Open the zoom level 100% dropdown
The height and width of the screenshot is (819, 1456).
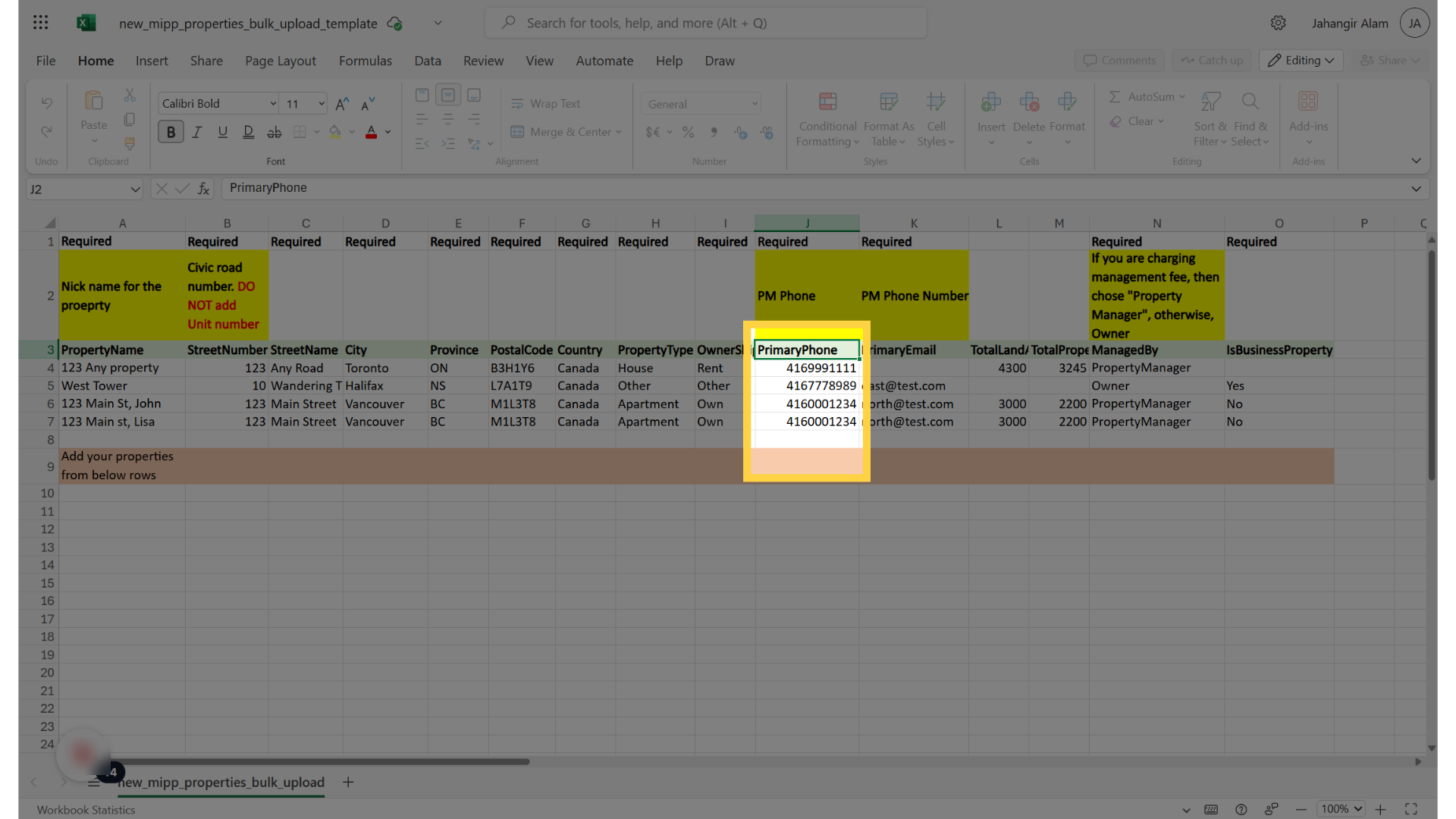click(x=1341, y=809)
